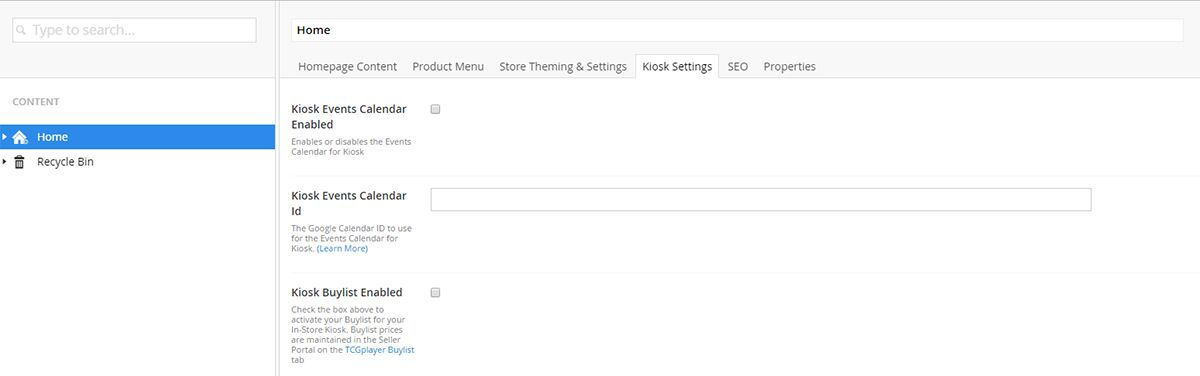Viewport: 1200px width, 376px height.
Task: Expand the Recycle Bin node arrow
Action: (x=5, y=162)
